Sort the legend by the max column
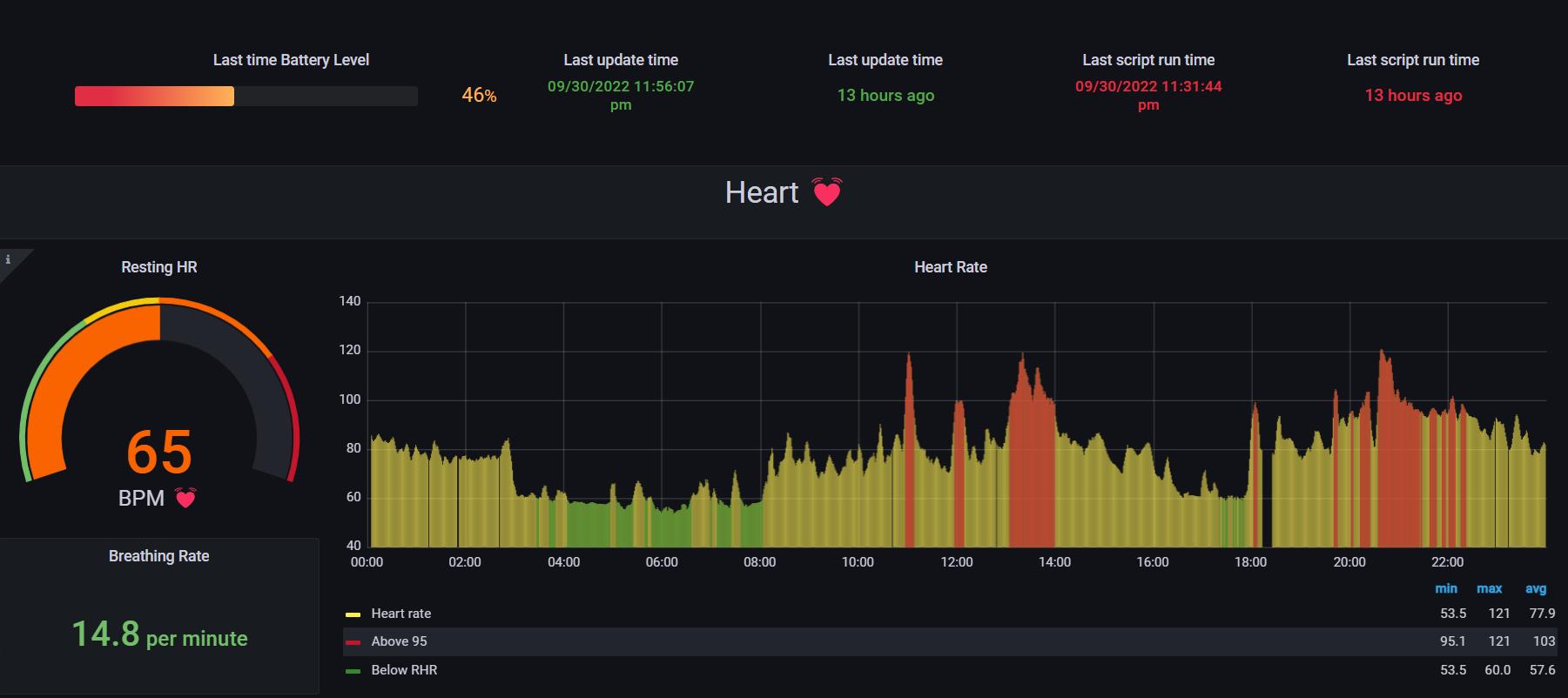The width and height of the screenshot is (1568, 698). pos(1489,589)
